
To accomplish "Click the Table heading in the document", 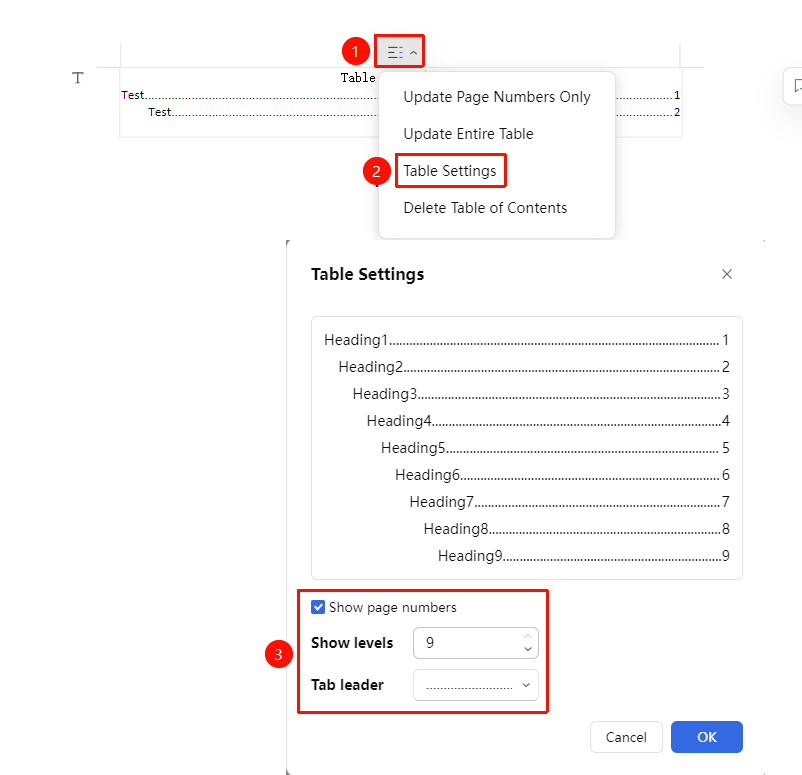I will [x=358, y=78].
